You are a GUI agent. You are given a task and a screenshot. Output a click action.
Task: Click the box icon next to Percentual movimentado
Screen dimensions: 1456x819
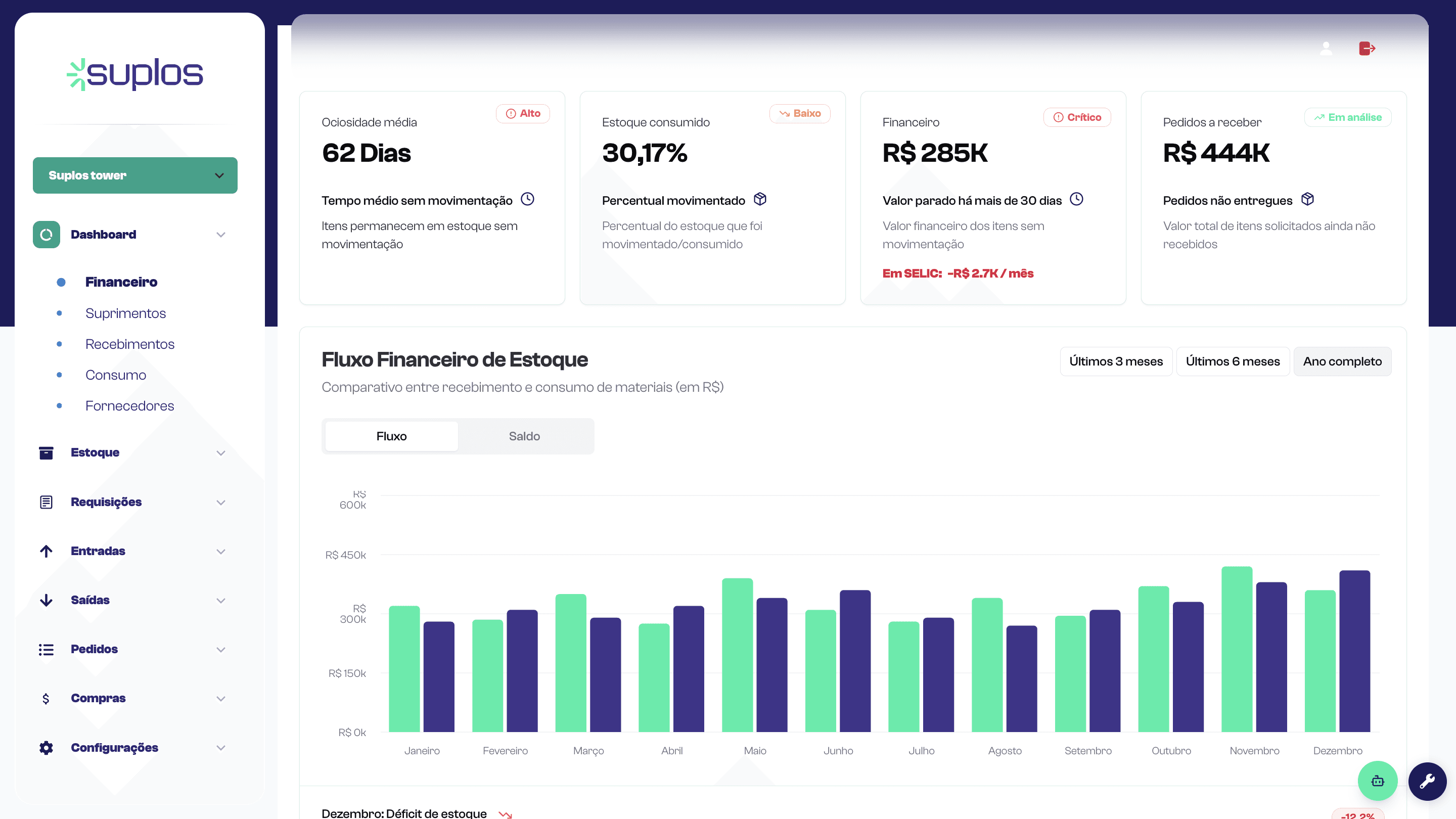click(x=760, y=199)
